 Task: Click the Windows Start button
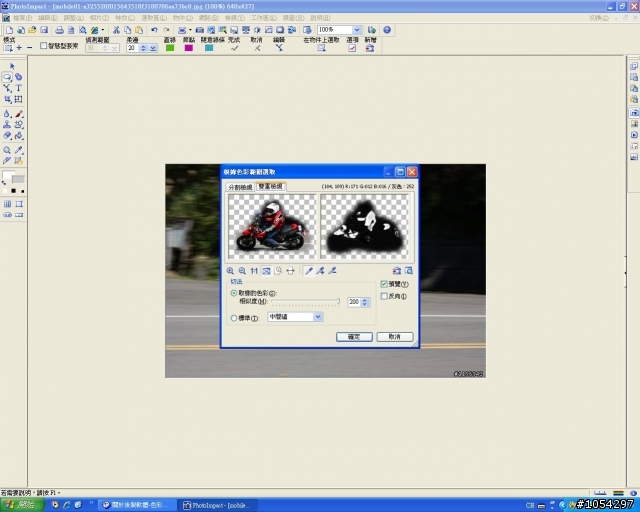pyautogui.click(x=22, y=505)
